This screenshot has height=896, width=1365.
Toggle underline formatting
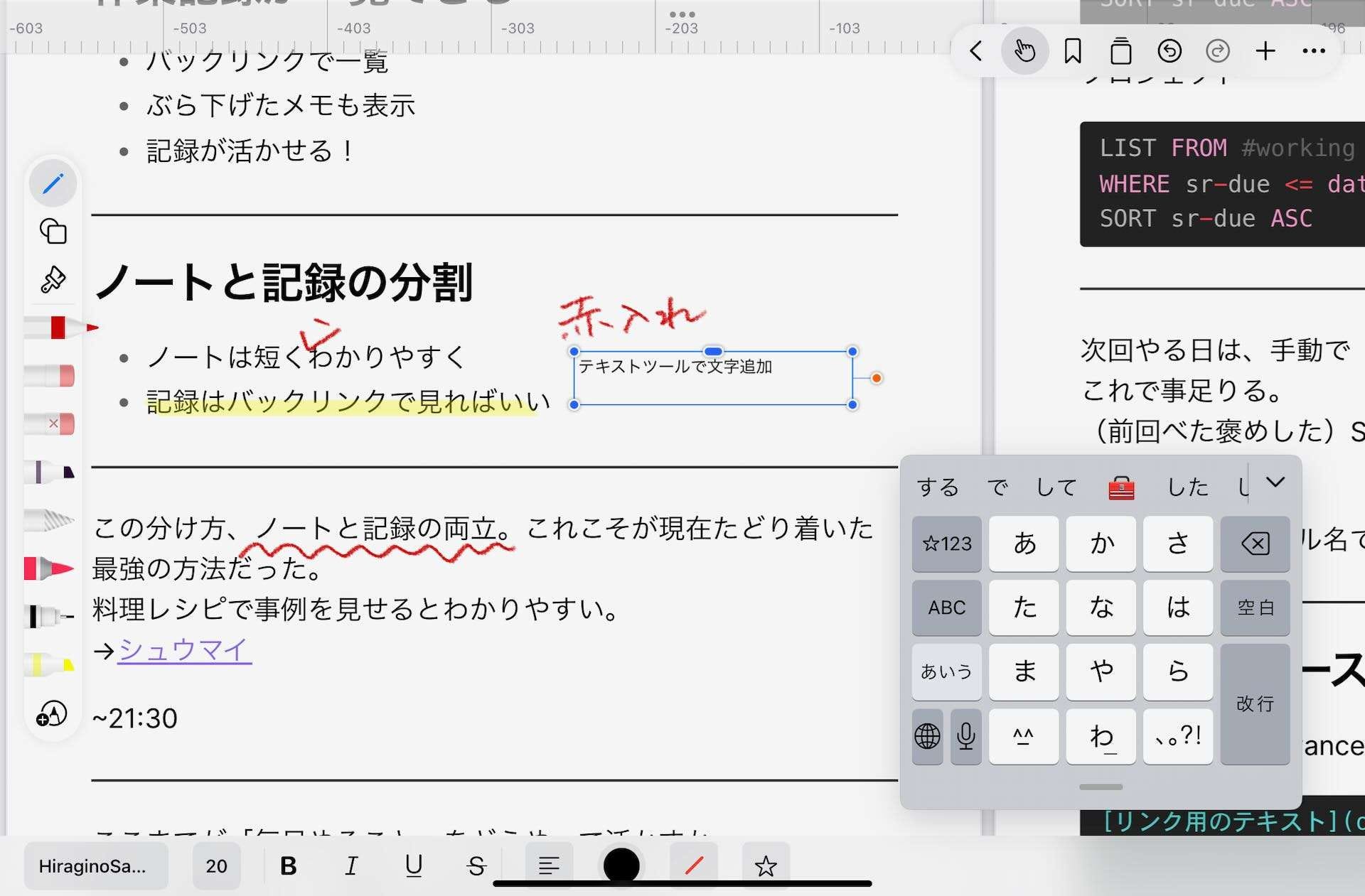click(x=413, y=865)
